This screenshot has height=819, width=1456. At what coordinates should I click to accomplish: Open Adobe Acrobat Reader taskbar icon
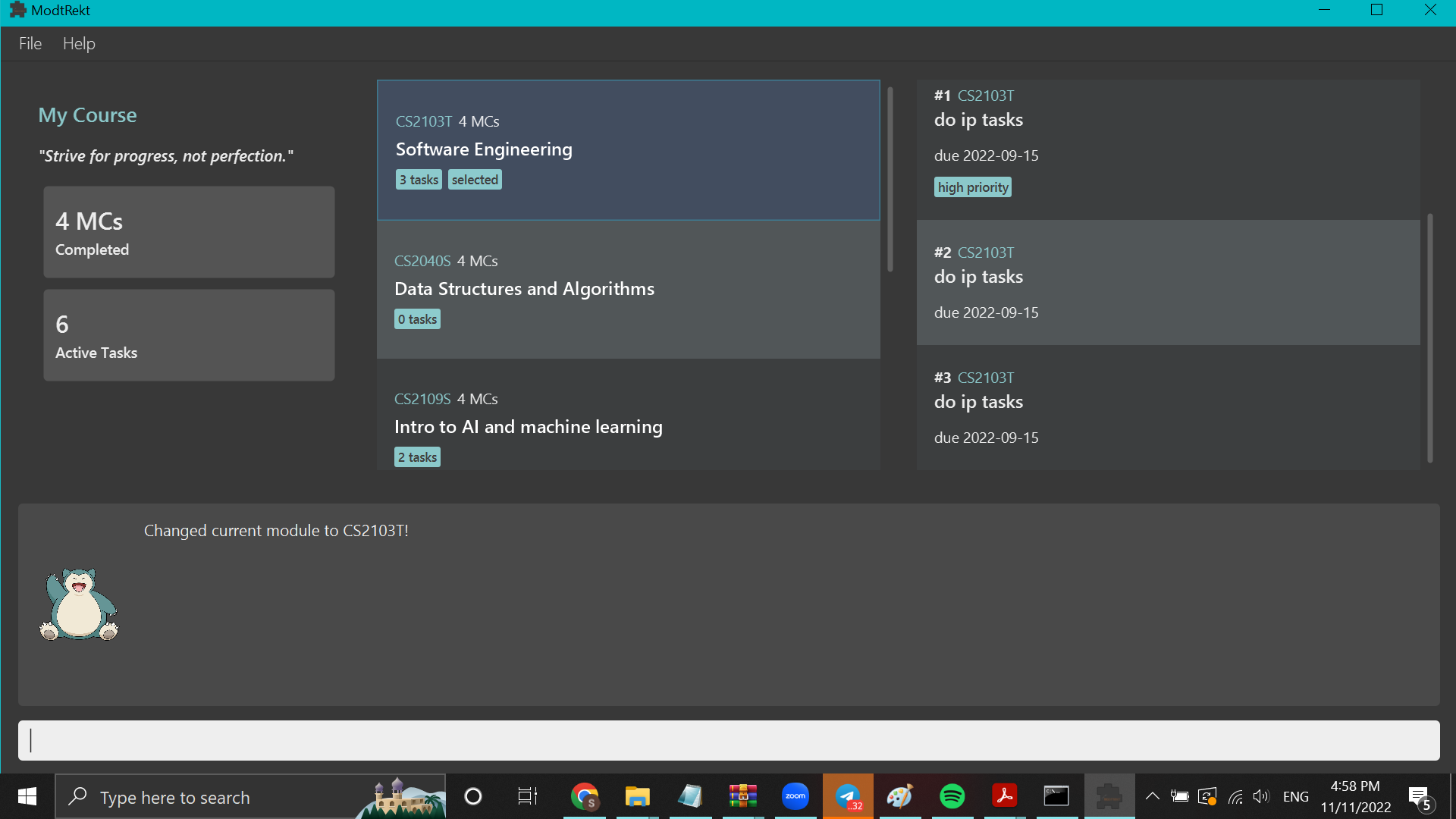click(x=1004, y=796)
